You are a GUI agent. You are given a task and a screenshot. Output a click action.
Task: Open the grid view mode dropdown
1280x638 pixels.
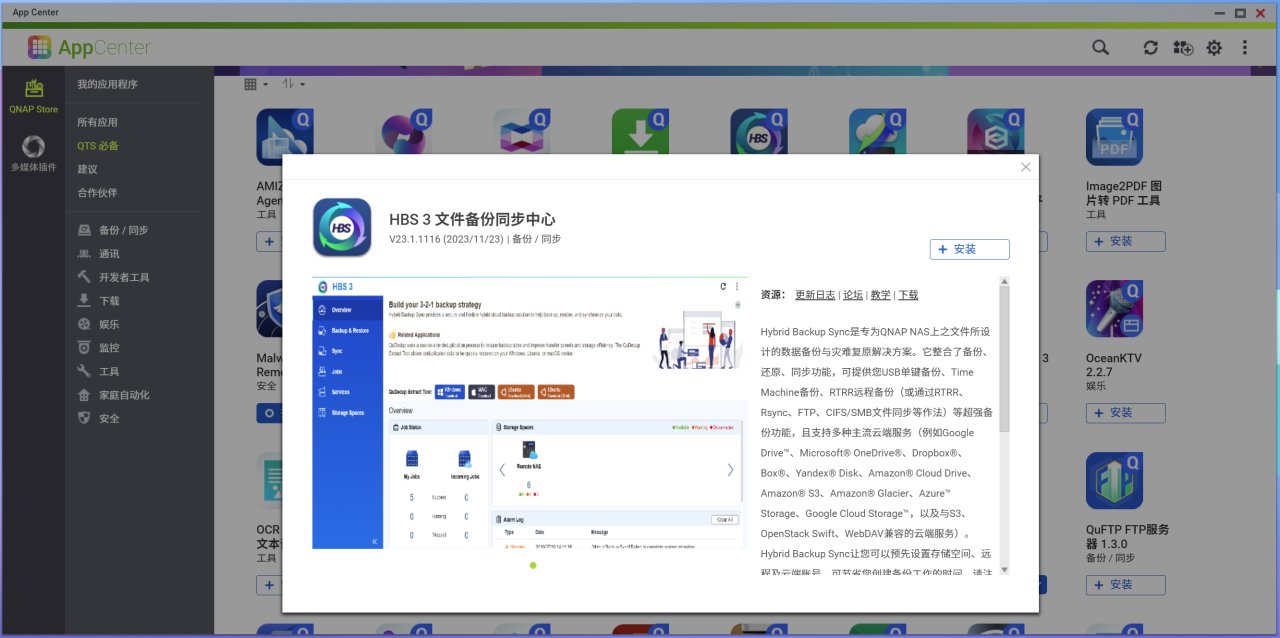point(256,85)
